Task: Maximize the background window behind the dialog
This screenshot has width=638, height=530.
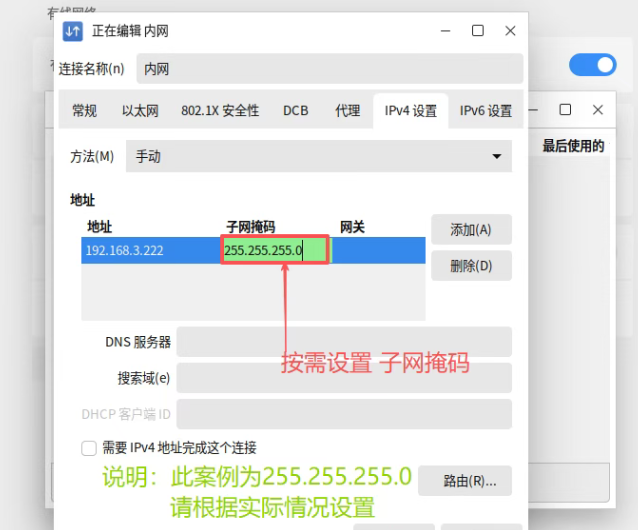Action: (x=565, y=109)
